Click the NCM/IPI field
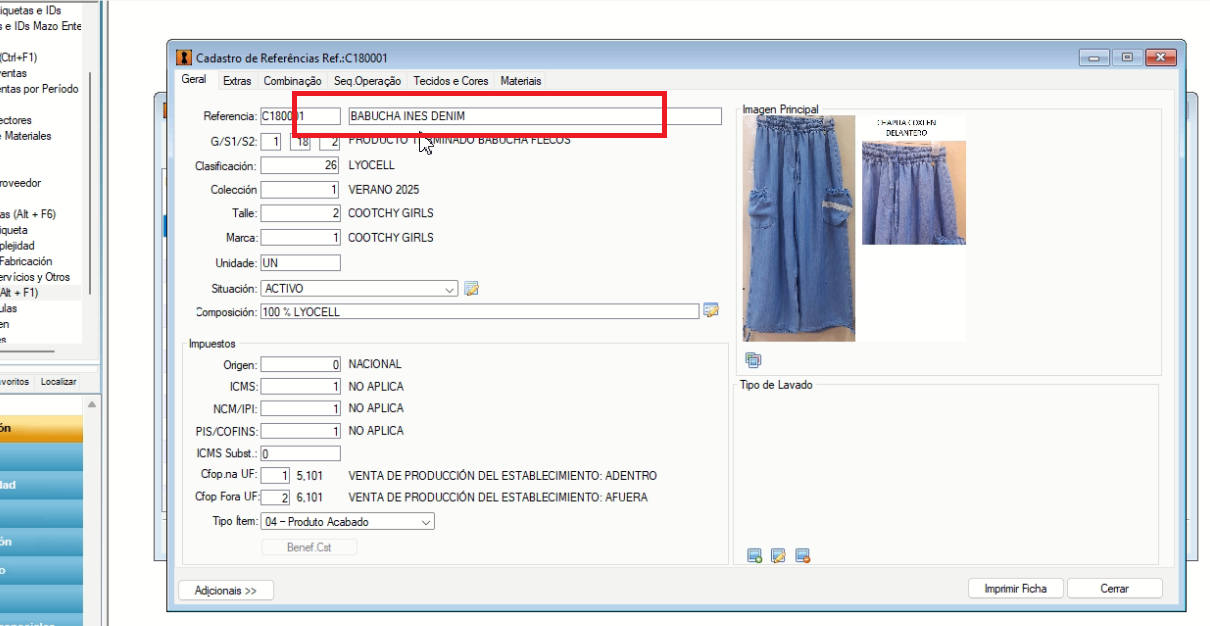The image size is (1210, 626). [x=300, y=409]
